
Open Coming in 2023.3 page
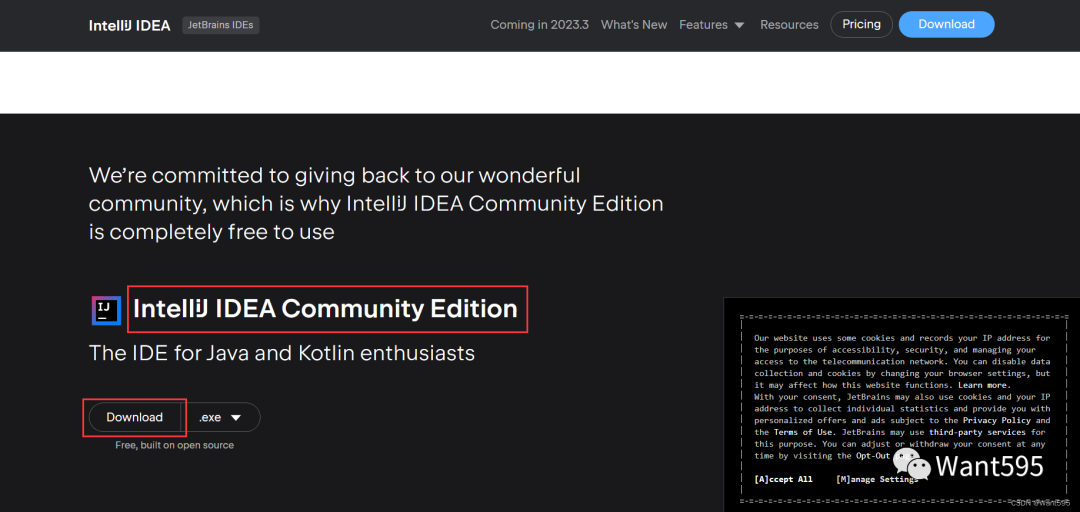pos(539,25)
